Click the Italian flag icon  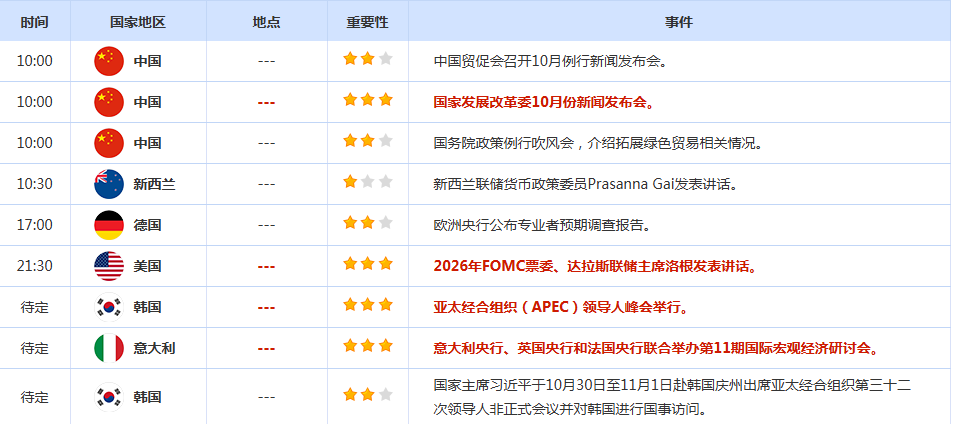[x=108, y=348]
